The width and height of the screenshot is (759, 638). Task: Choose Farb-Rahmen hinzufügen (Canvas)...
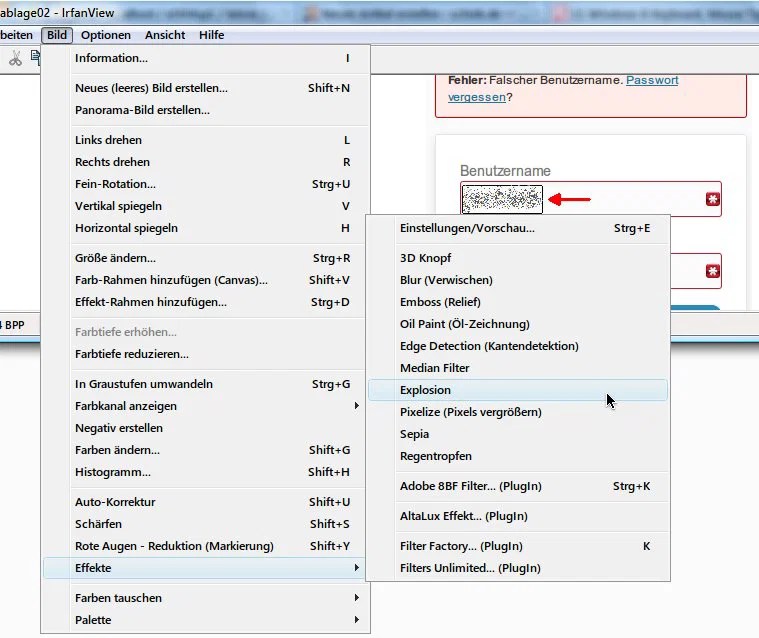206,280
